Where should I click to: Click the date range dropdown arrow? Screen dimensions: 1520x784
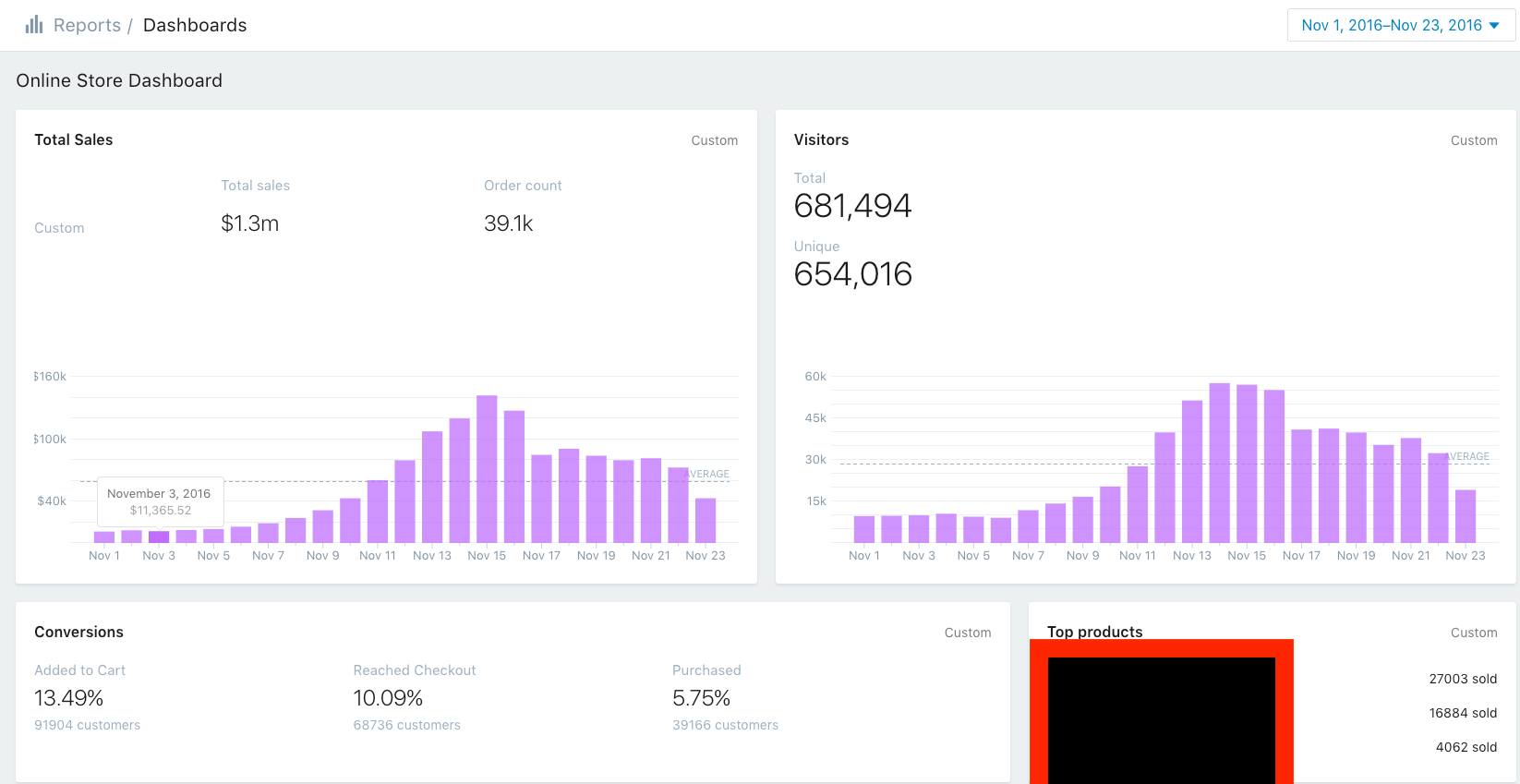1494,25
